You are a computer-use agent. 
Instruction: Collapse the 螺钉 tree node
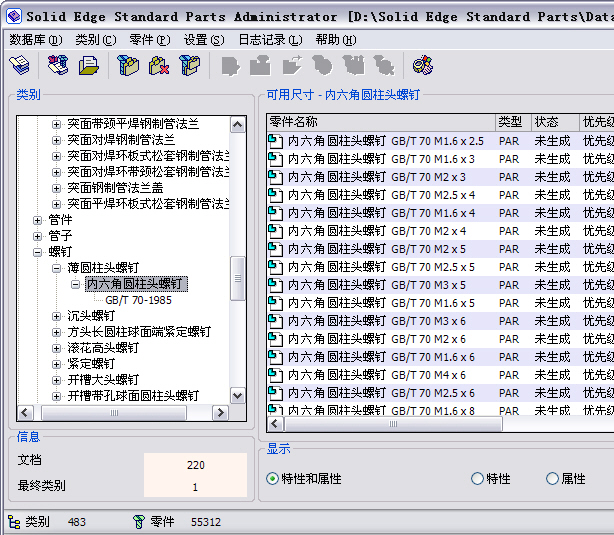pos(38,252)
